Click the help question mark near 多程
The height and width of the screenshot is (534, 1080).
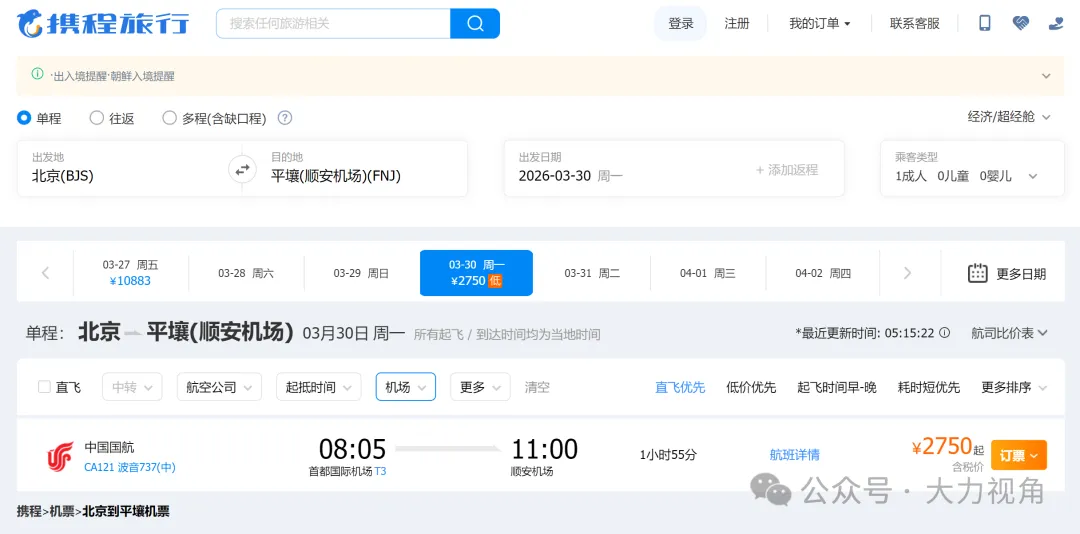point(284,118)
